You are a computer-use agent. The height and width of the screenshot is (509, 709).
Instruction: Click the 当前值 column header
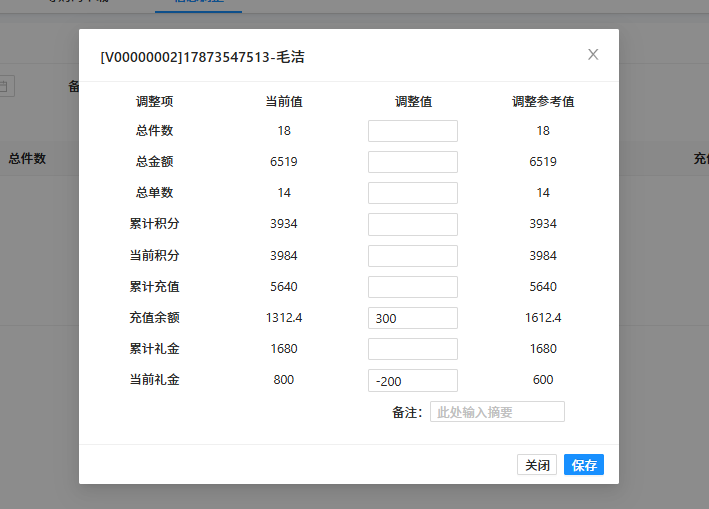pyautogui.click(x=284, y=101)
